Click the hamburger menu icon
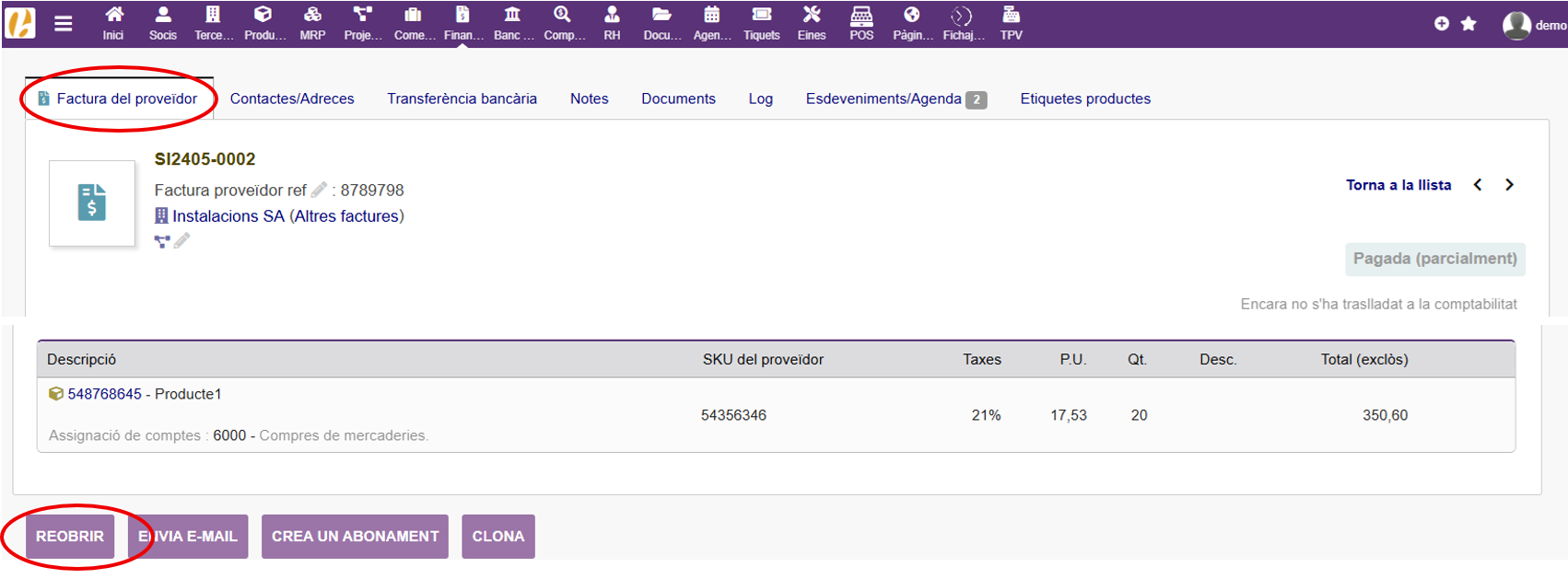This screenshot has height=579, width=1568. (x=64, y=24)
